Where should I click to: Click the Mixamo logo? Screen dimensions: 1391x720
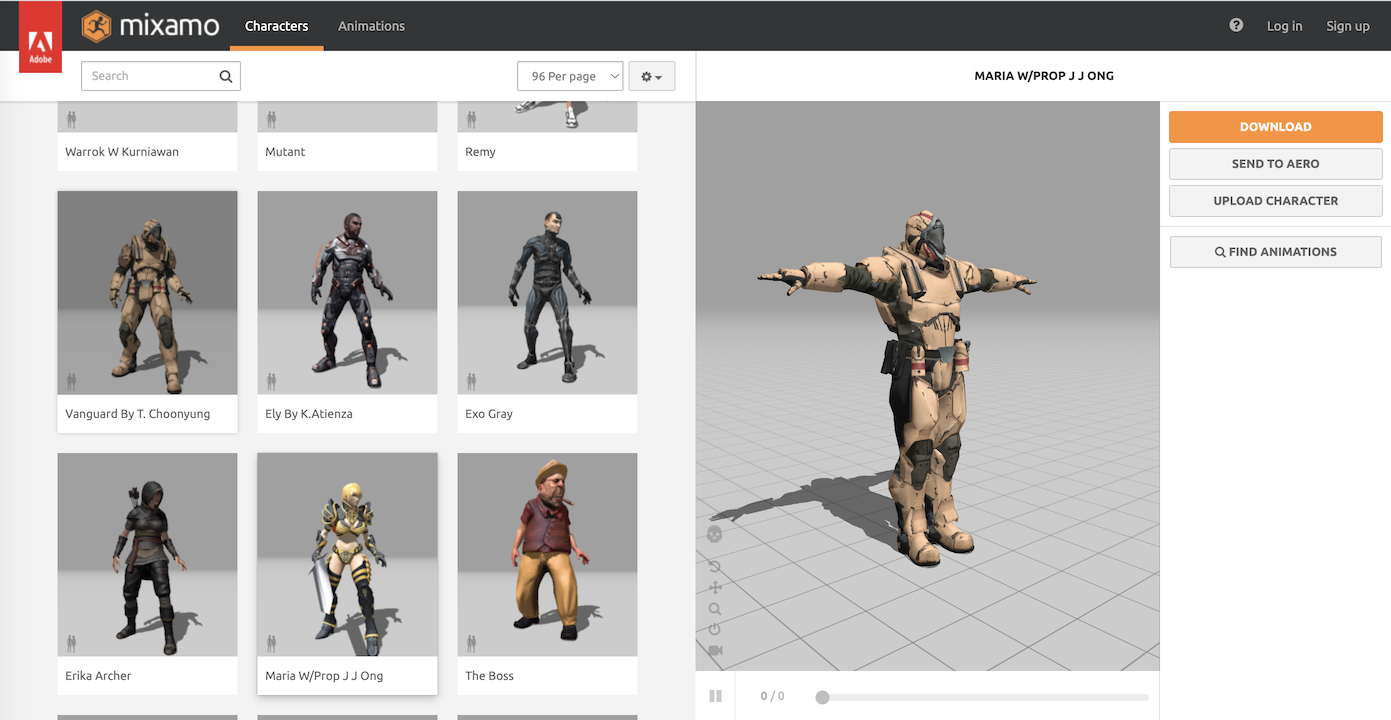[151, 25]
